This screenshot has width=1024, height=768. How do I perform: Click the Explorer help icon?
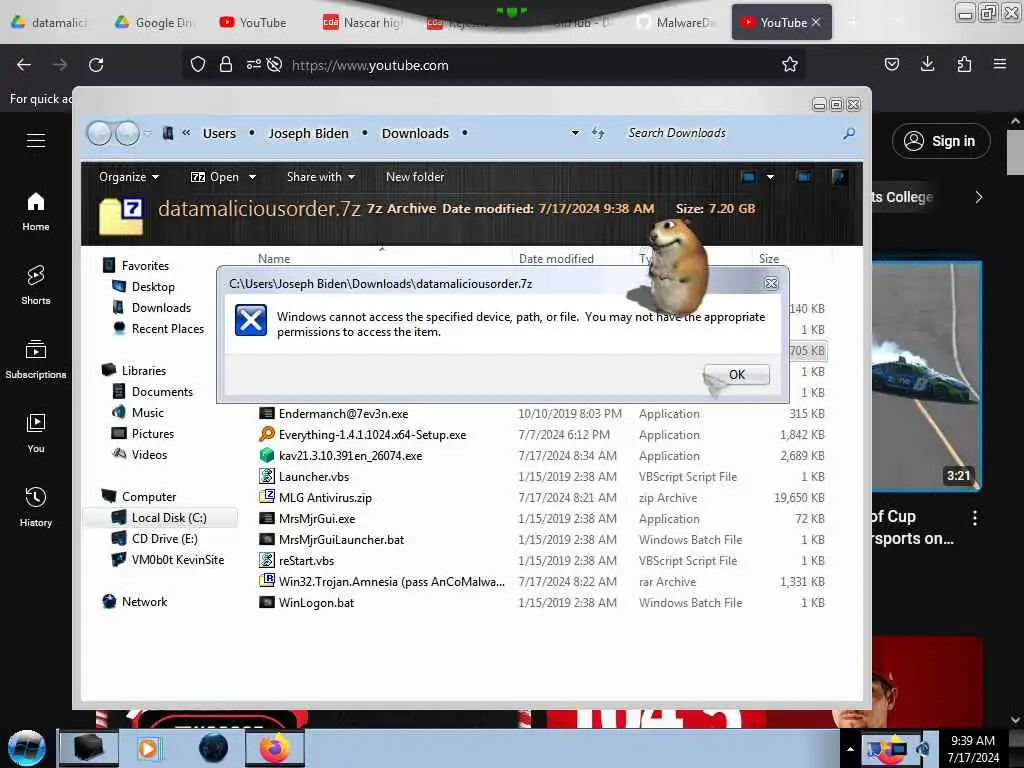[x=839, y=176]
